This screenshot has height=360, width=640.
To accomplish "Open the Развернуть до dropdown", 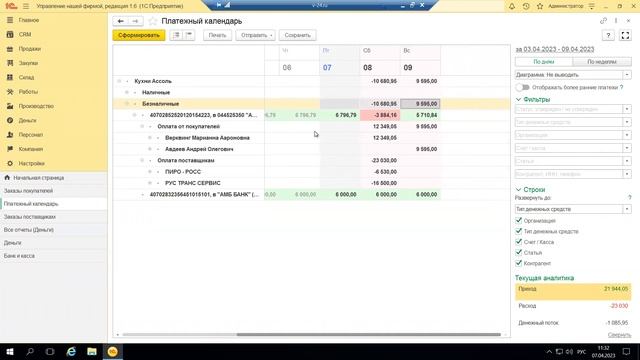I will (x=627, y=209).
